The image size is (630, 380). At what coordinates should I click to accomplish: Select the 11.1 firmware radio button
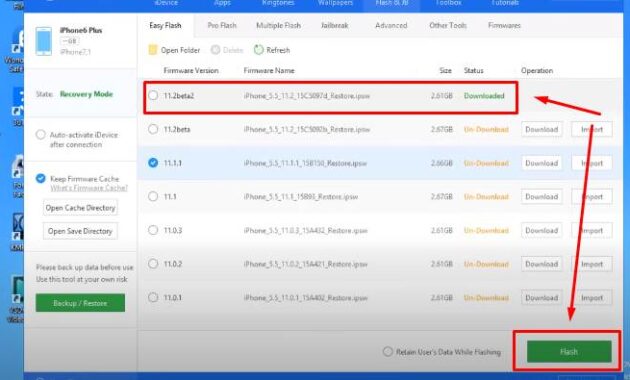click(153, 196)
